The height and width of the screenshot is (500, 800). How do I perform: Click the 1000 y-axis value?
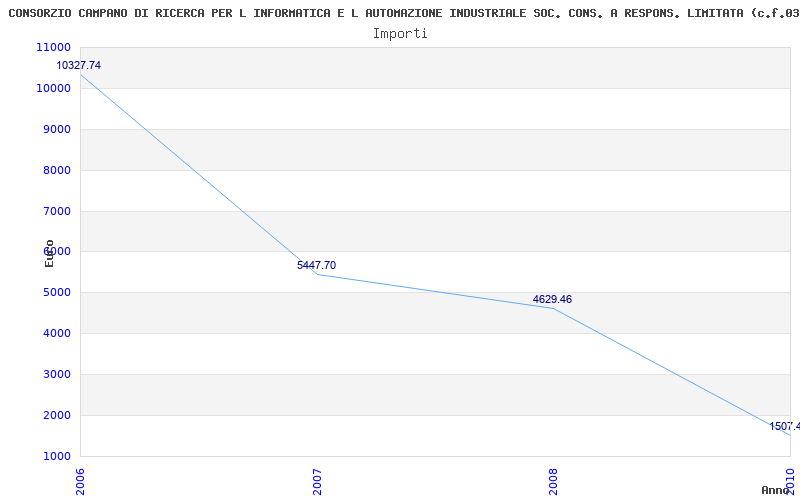[55, 456]
